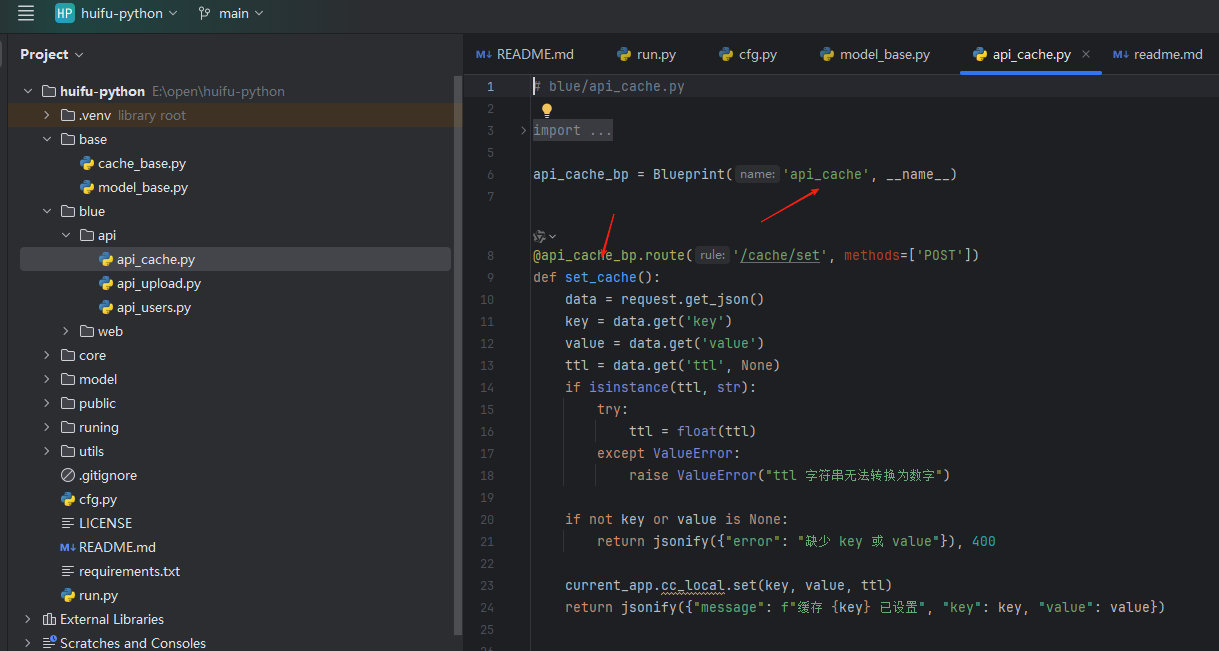1219x651 pixels.
Task: Click the '/cache/set' route link
Action: tap(778, 255)
